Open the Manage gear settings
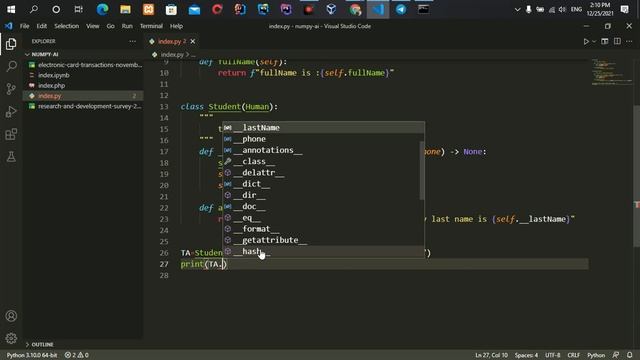Image resolution: width=640 pixels, height=360 pixels. click(11, 338)
